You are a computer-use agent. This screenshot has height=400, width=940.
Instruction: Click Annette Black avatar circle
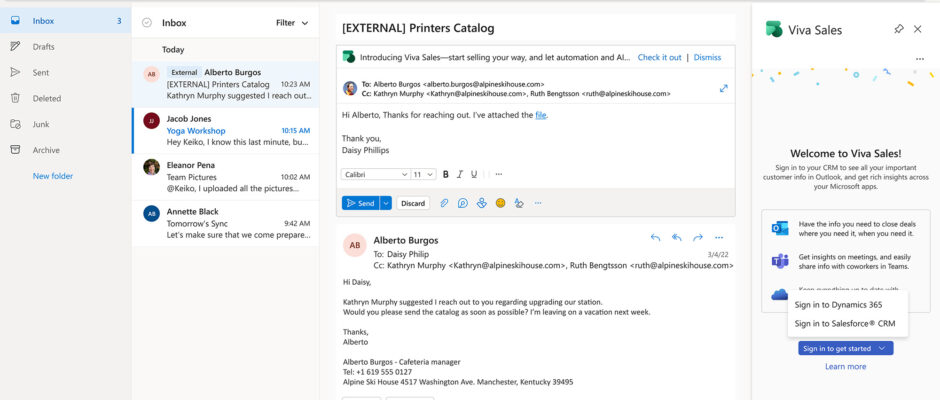pos(152,213)
